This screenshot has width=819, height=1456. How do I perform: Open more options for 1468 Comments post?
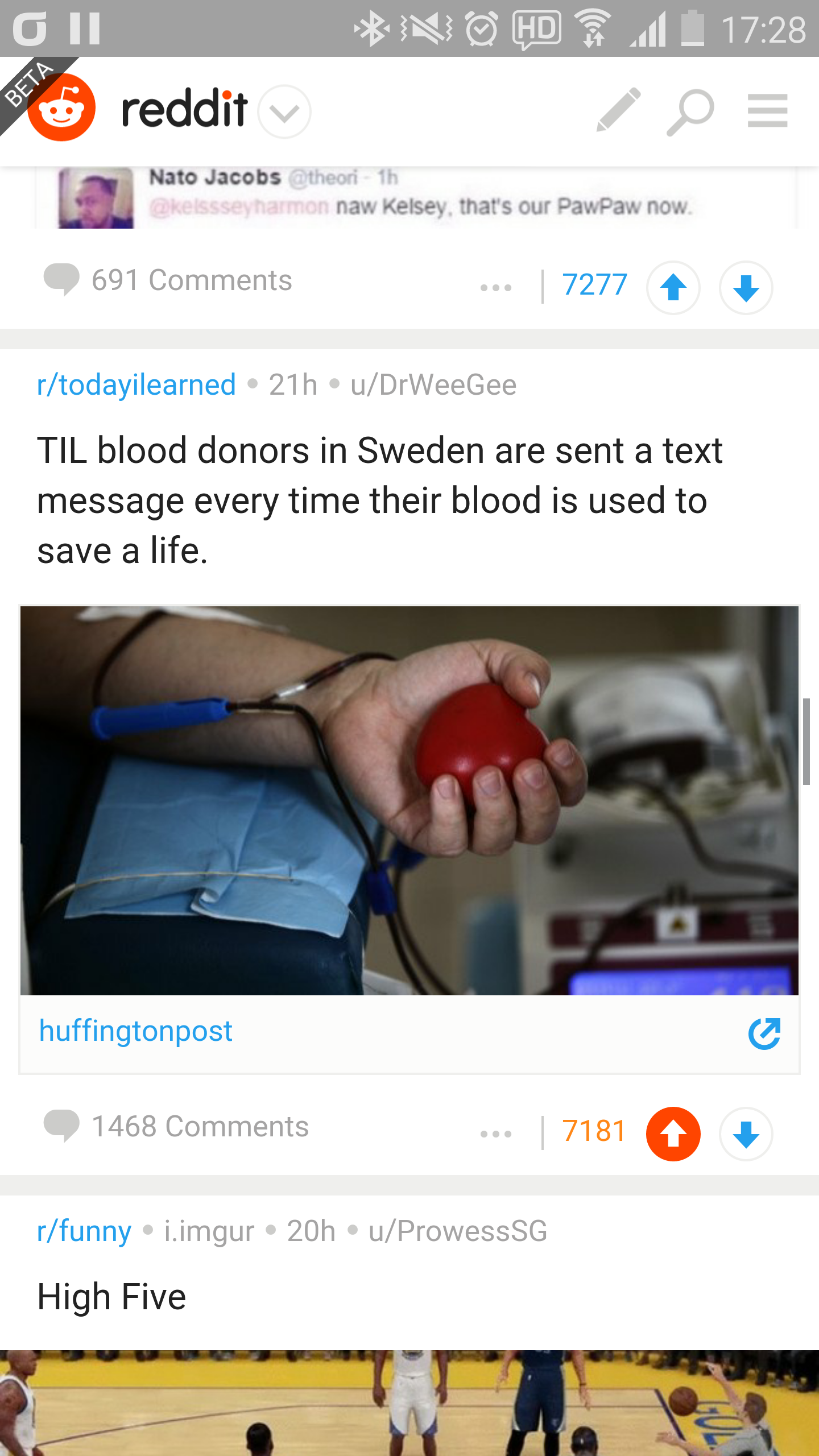[x=496, y=1134]
